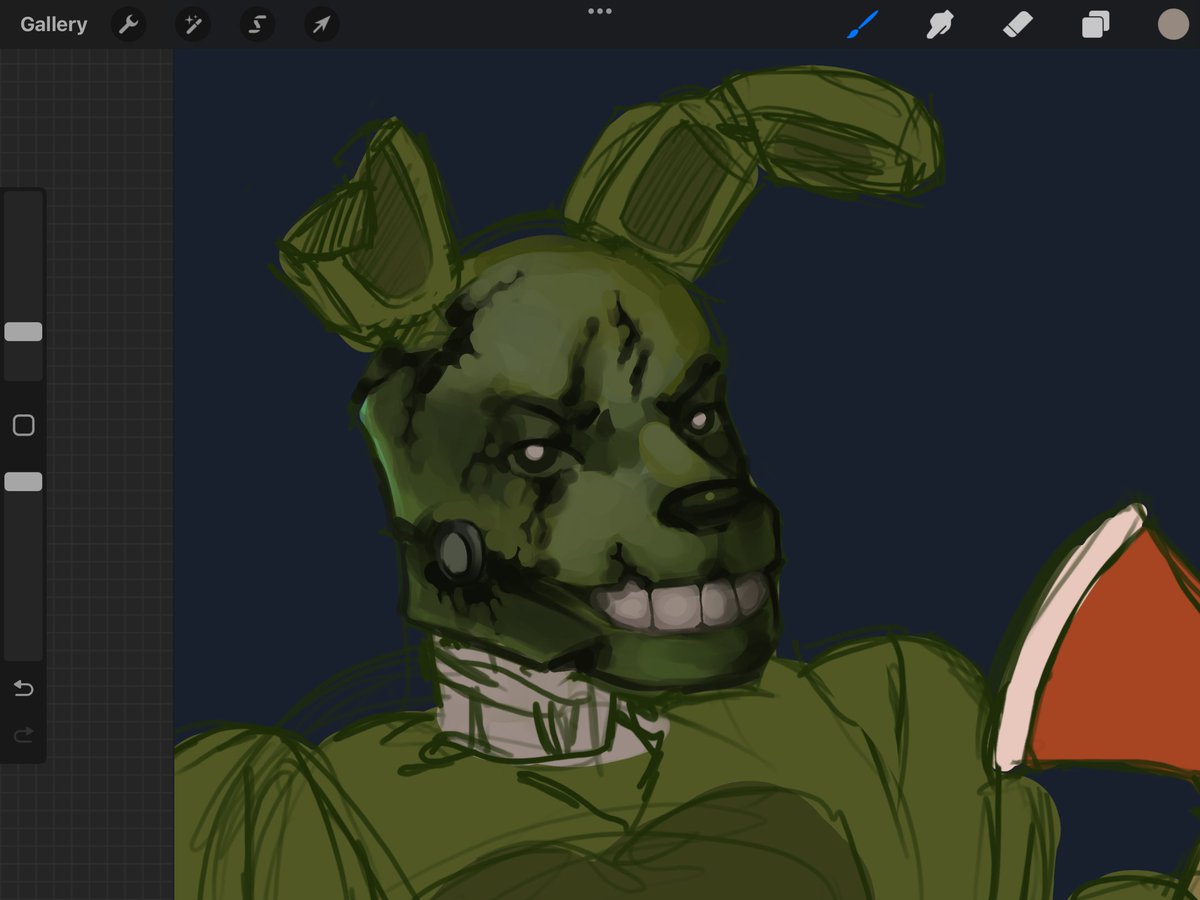Activate the Transform arrow tool
The height and width of the screenshot is (900, 1200).
321,24
